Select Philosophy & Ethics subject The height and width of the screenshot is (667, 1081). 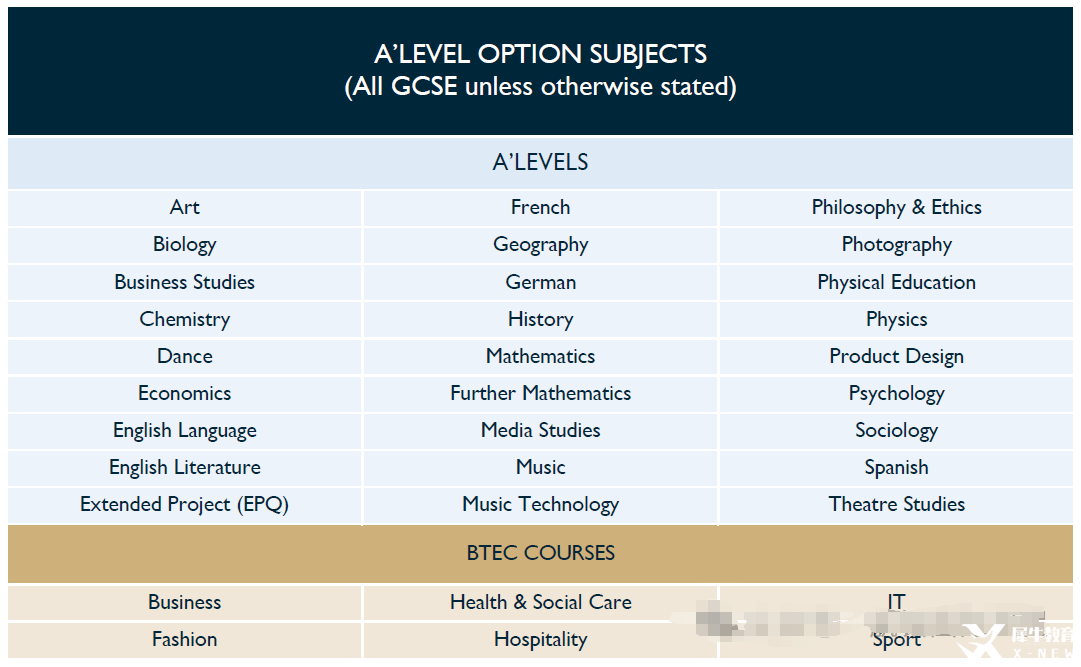(896, 208)
